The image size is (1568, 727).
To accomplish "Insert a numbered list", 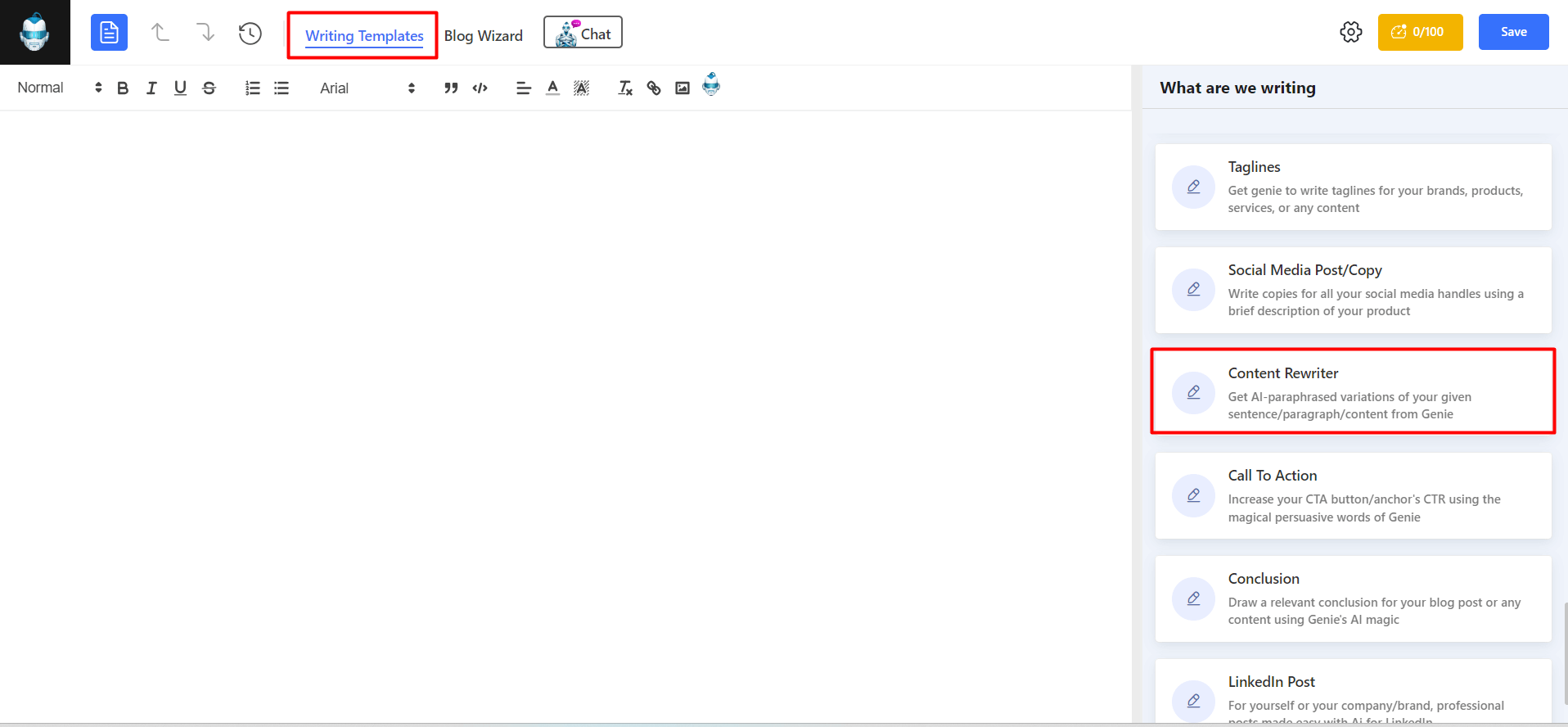I will pyautogui.click(x=253, y=88).
